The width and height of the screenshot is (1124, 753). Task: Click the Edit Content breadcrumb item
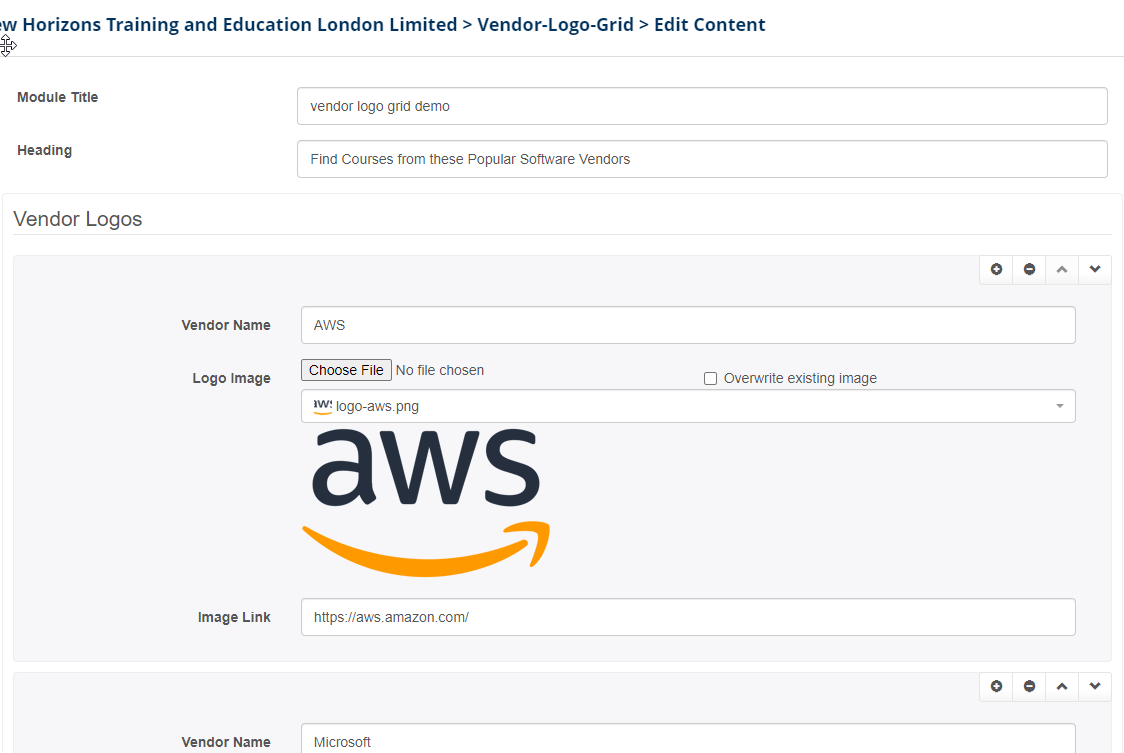pyautogui.click(x=709, y=25)
